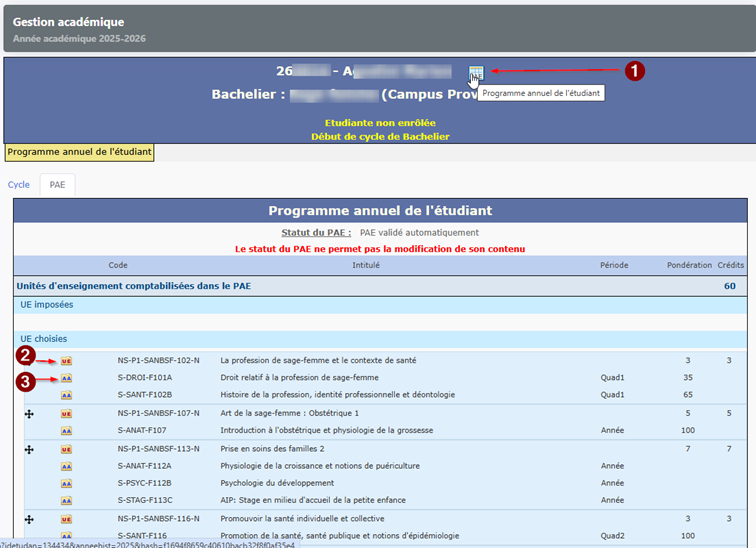The width and height of the screenshot is (756, 548).
Task: Click weighting 65 of S-SANT-F102B
Action: (688, 394)
